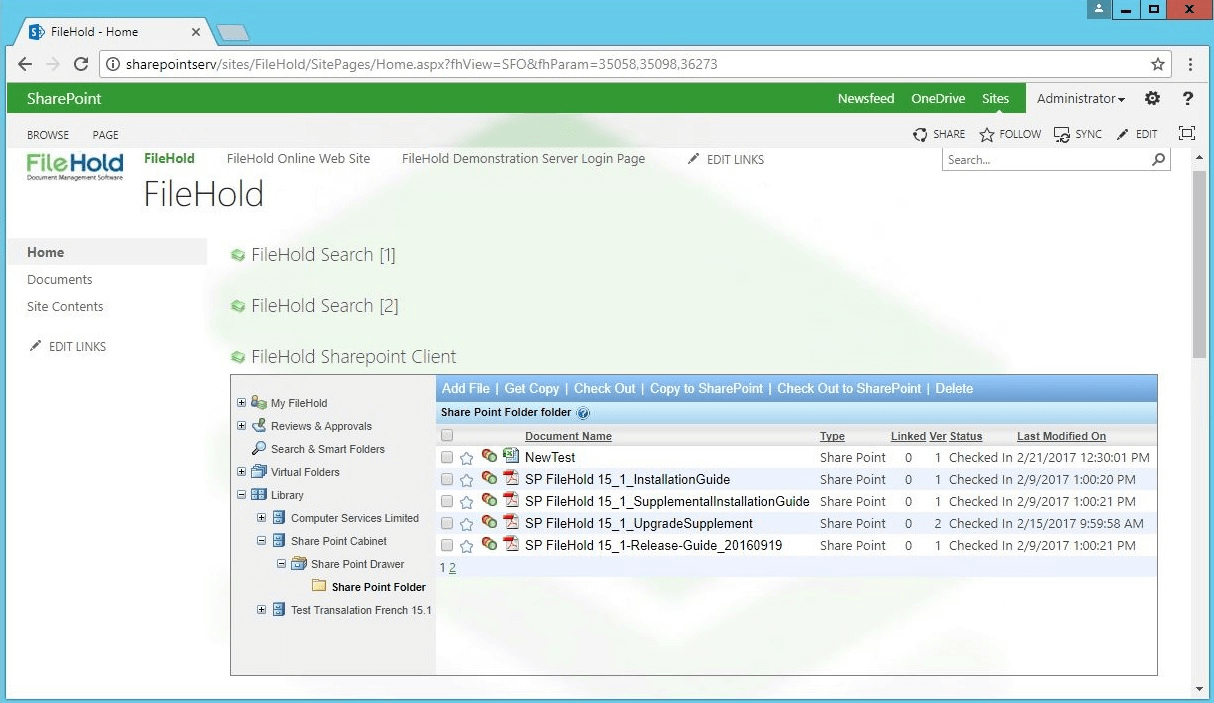Open the settings gear in SharePoint bar

1152,98
